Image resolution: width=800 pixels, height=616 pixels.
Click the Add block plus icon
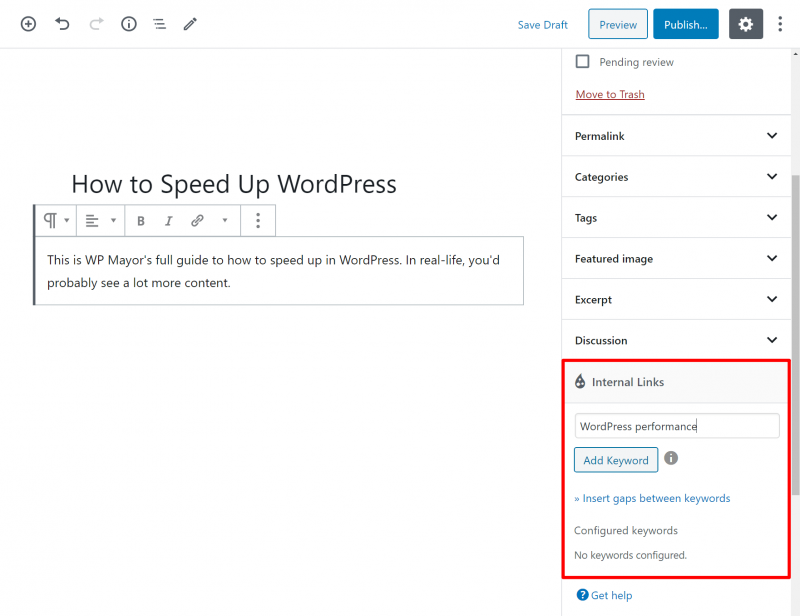tap(28, 24)
